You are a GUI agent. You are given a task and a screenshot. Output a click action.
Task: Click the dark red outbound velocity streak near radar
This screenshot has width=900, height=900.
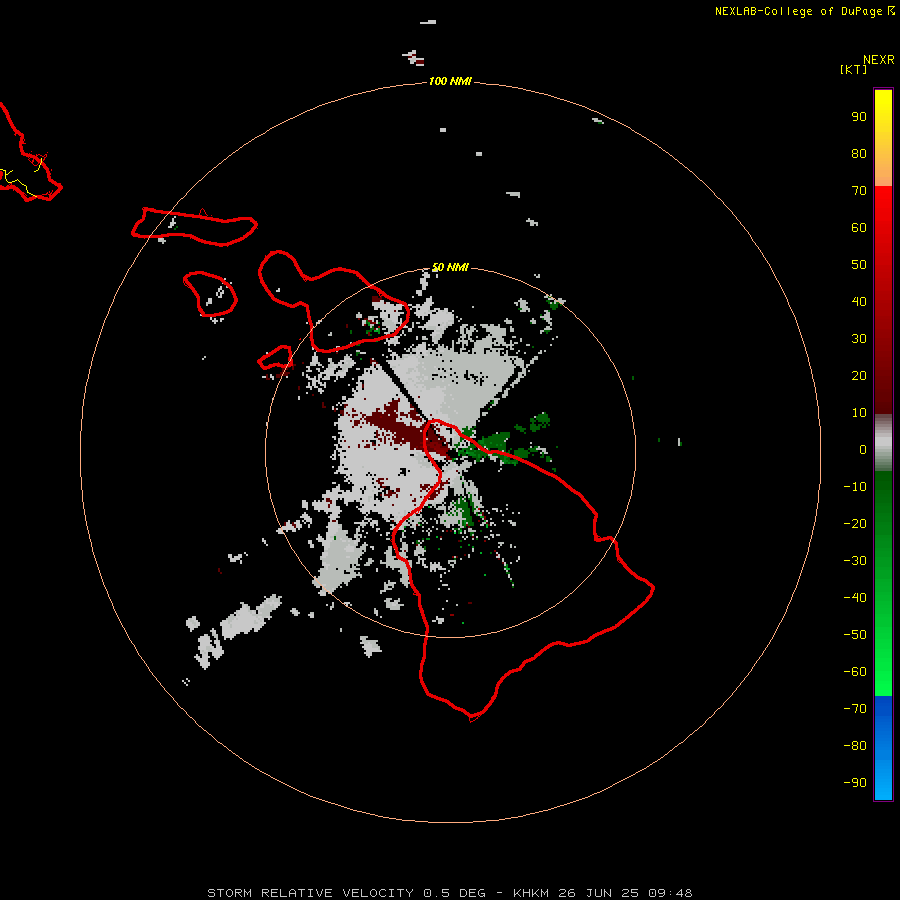(x=408, y=430)
